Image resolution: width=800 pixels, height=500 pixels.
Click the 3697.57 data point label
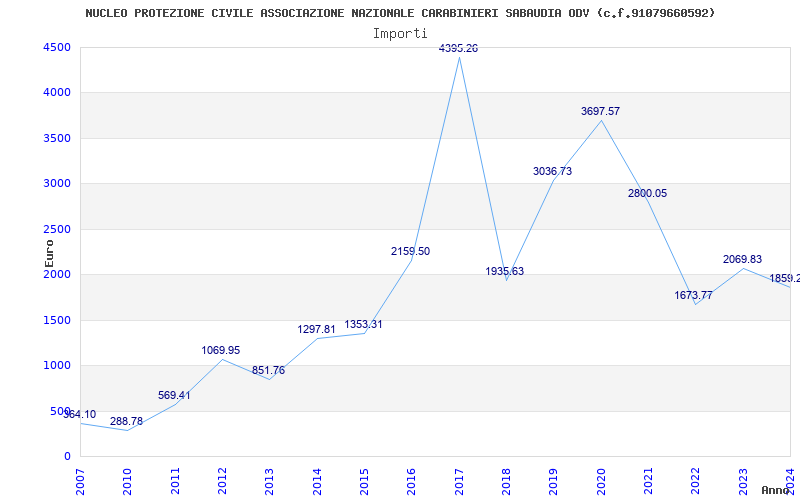tap(601, 111)
